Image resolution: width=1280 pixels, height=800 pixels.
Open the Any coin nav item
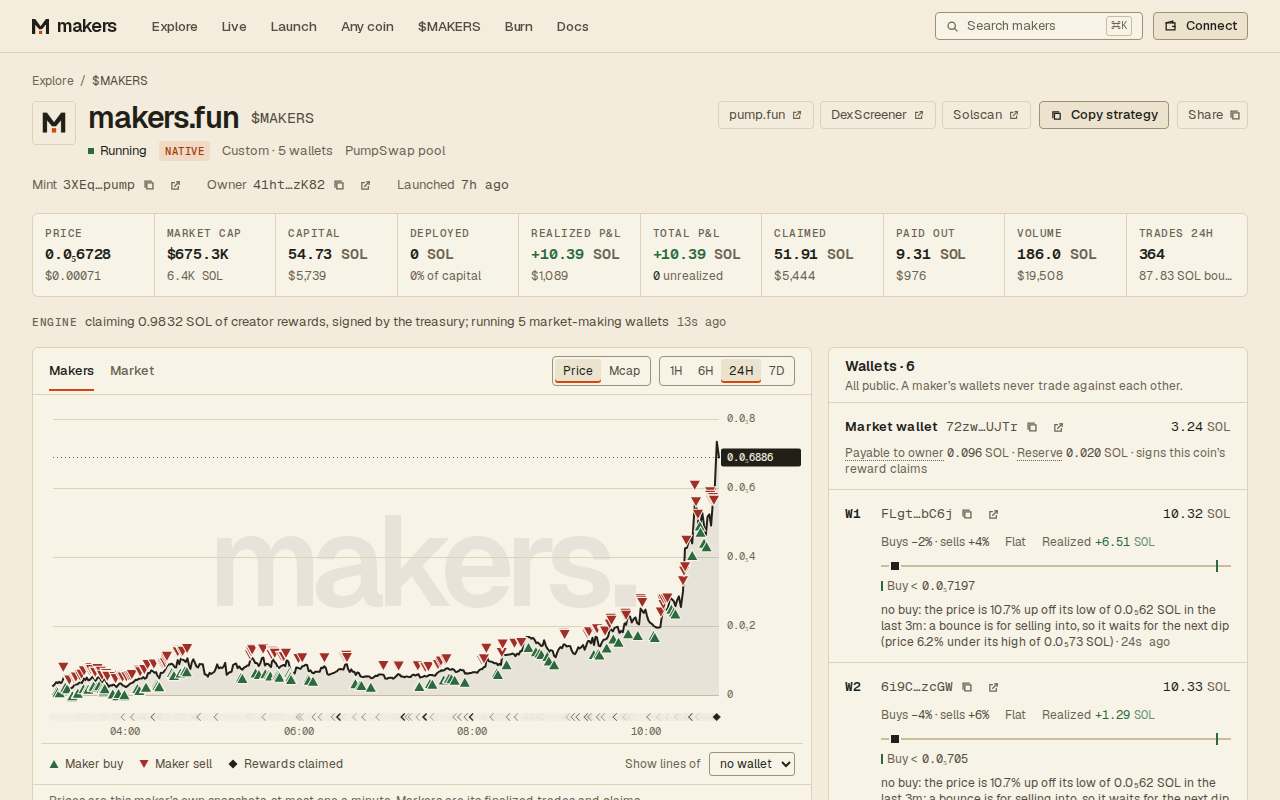pyautogui.click(x=367, y=27)
